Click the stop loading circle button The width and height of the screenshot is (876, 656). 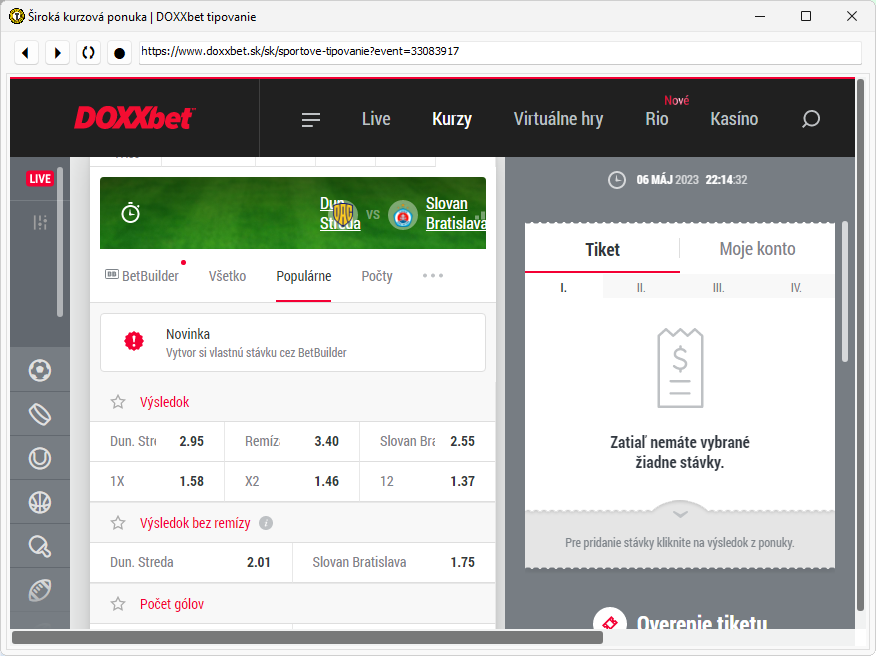tap(119, 53)
